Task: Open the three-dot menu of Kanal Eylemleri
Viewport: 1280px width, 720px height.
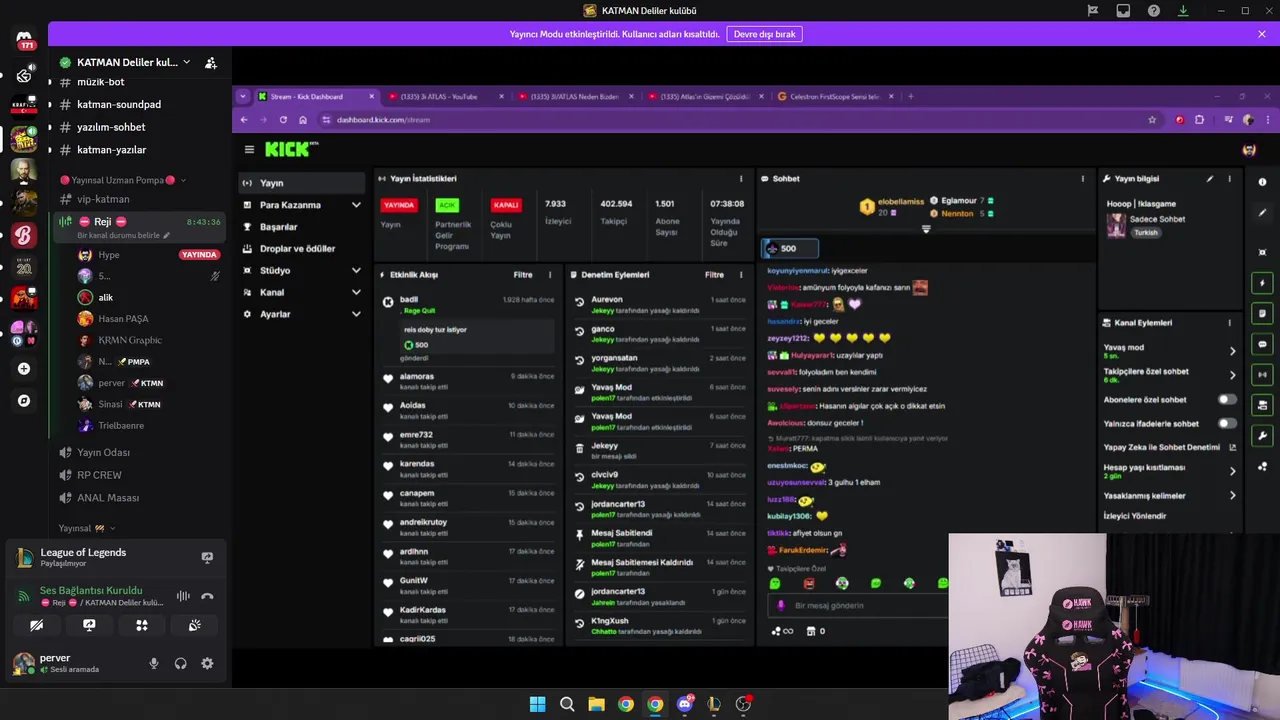Action: 1230,323
